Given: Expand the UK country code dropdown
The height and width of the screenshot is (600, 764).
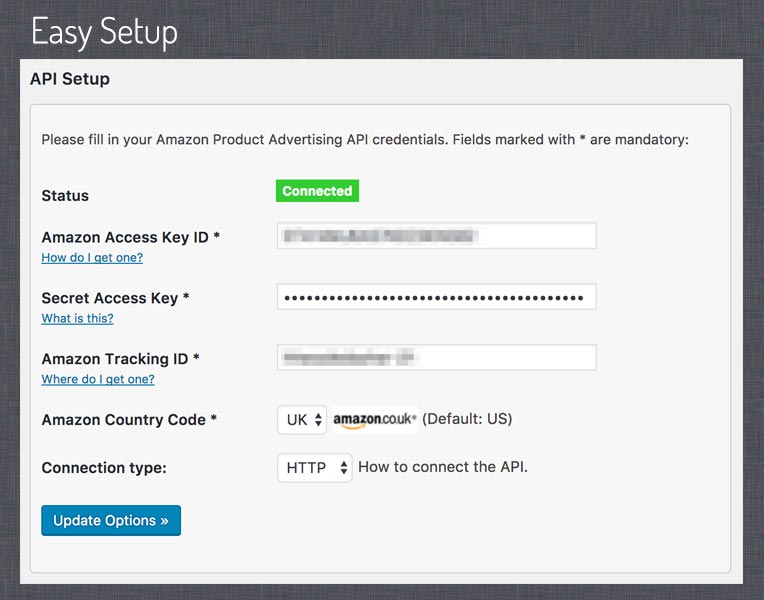Looking at the screenshot, I should click(x=302, y=420).
